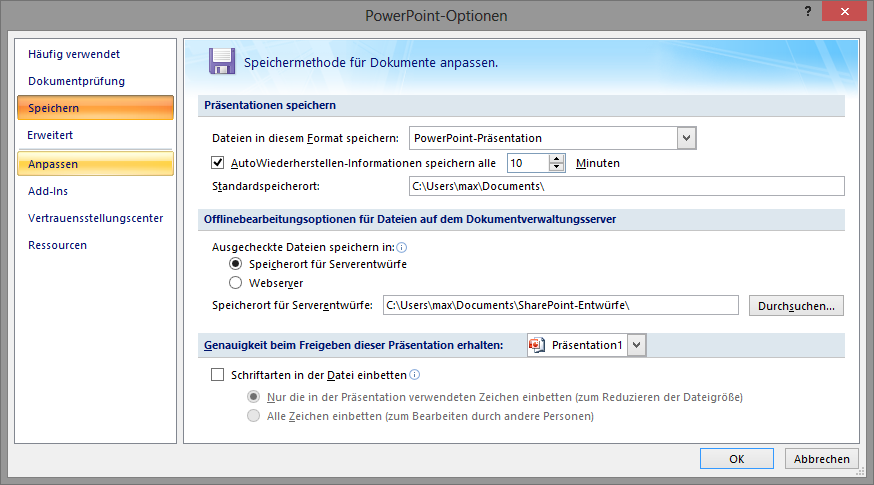The width and height of the screenshot is (874, 485).
Task: Cancel dialog with Abbrechen button
Action: [x=822, y=459]
